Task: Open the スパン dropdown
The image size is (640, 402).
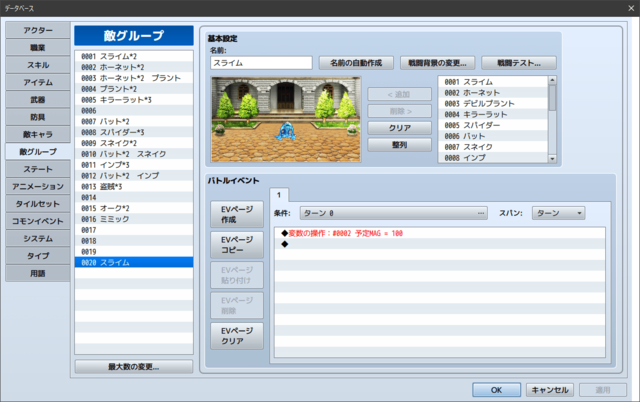Action: coord(558,213)
